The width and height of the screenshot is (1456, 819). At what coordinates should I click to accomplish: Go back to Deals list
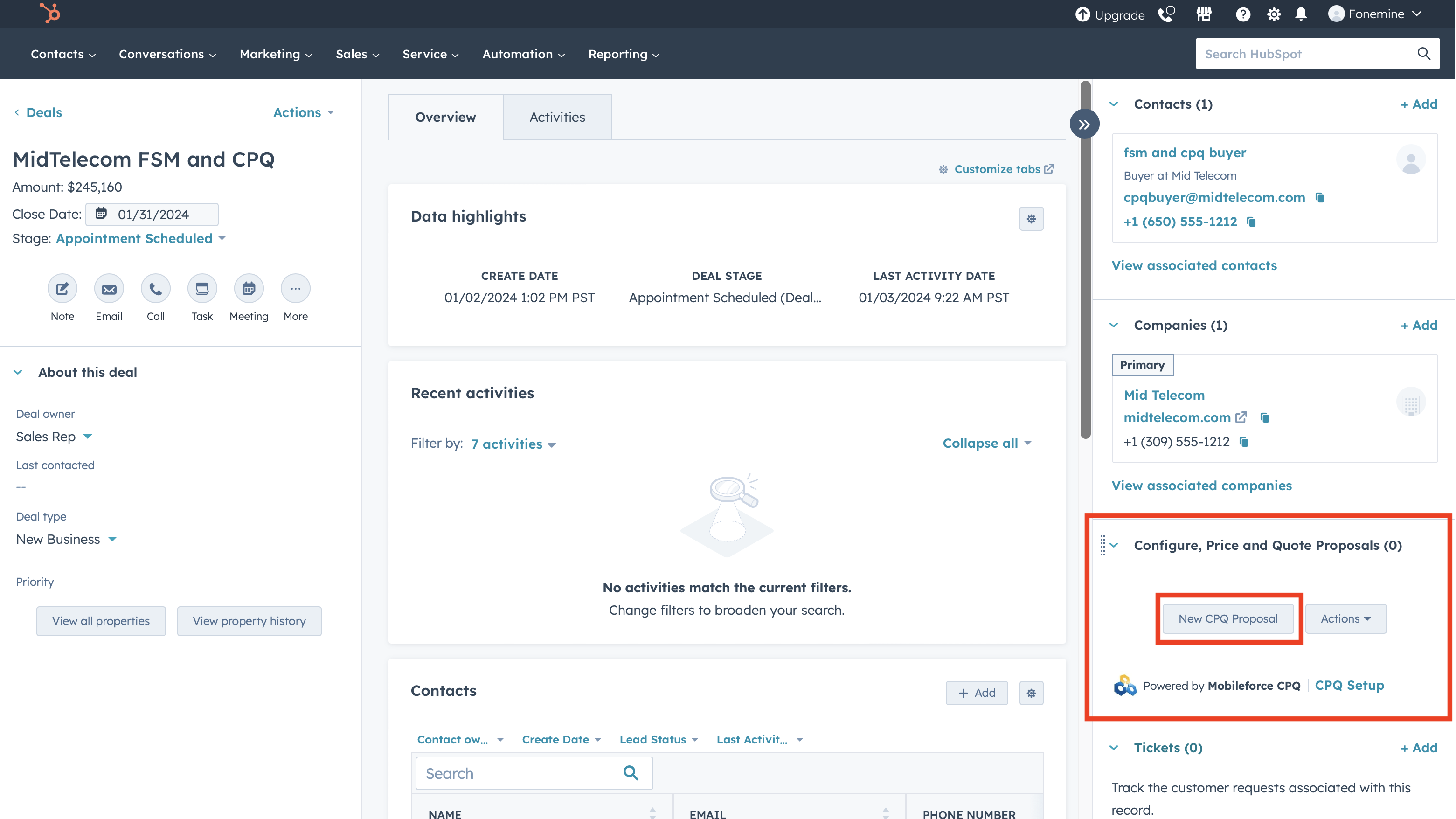coord(38,112)
